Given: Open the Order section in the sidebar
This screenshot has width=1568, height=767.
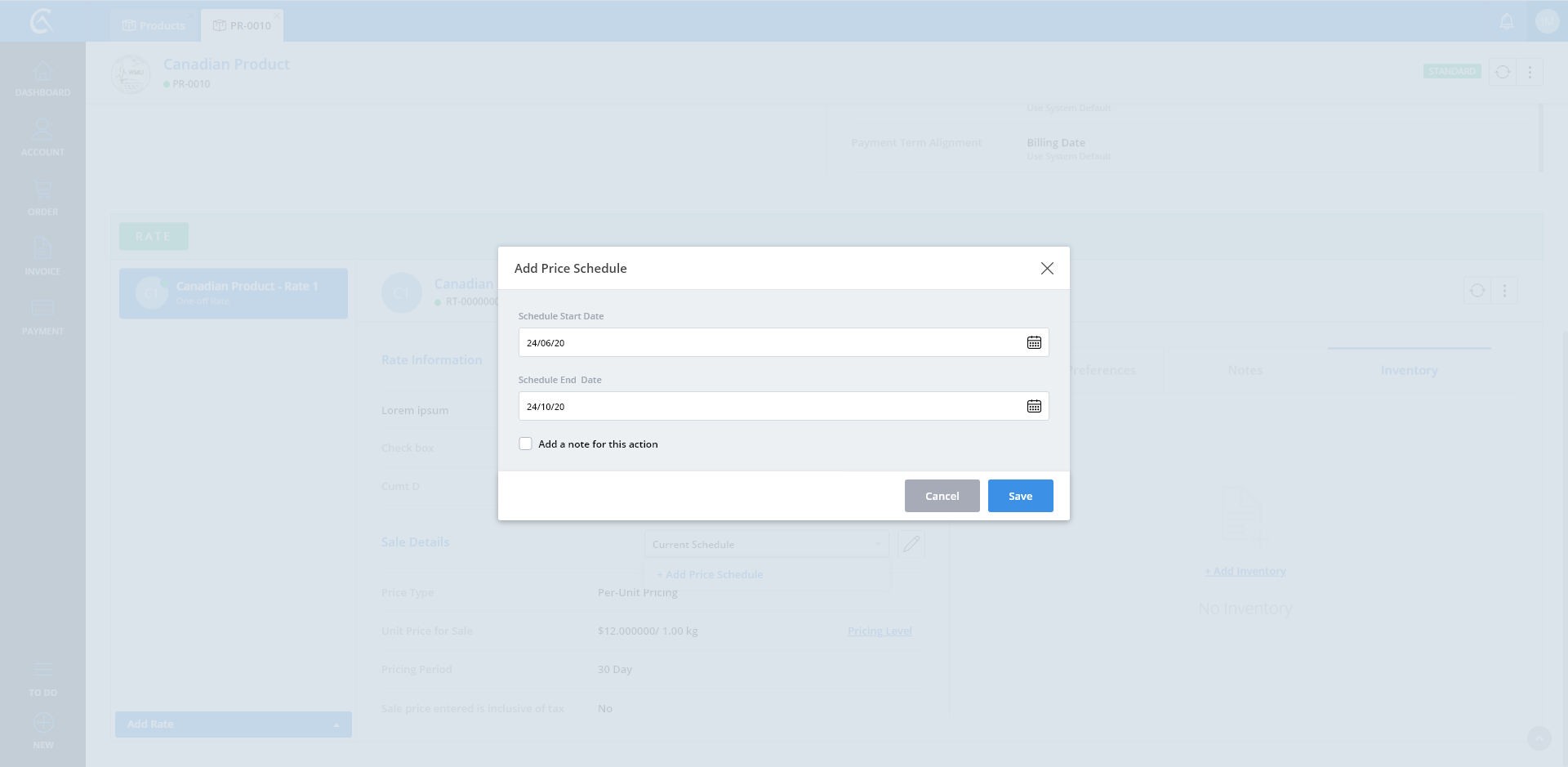Looking at the screenshot, I should pos(42,198).
